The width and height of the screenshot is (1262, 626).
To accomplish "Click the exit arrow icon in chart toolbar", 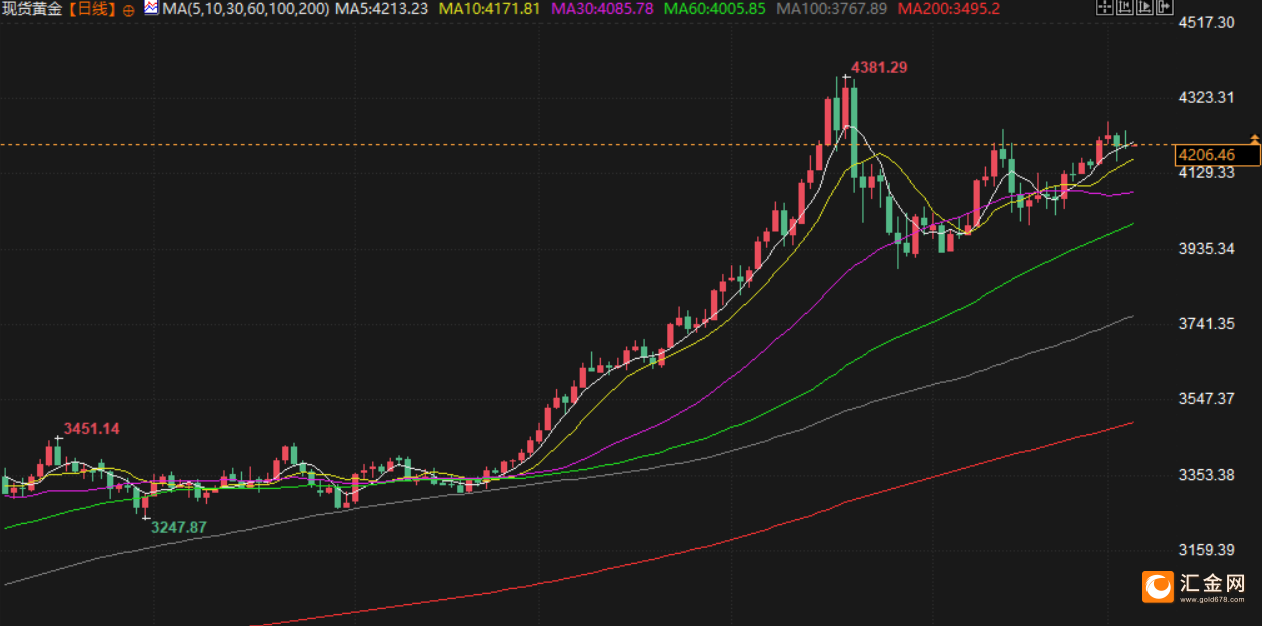I will coord(1165,7).
